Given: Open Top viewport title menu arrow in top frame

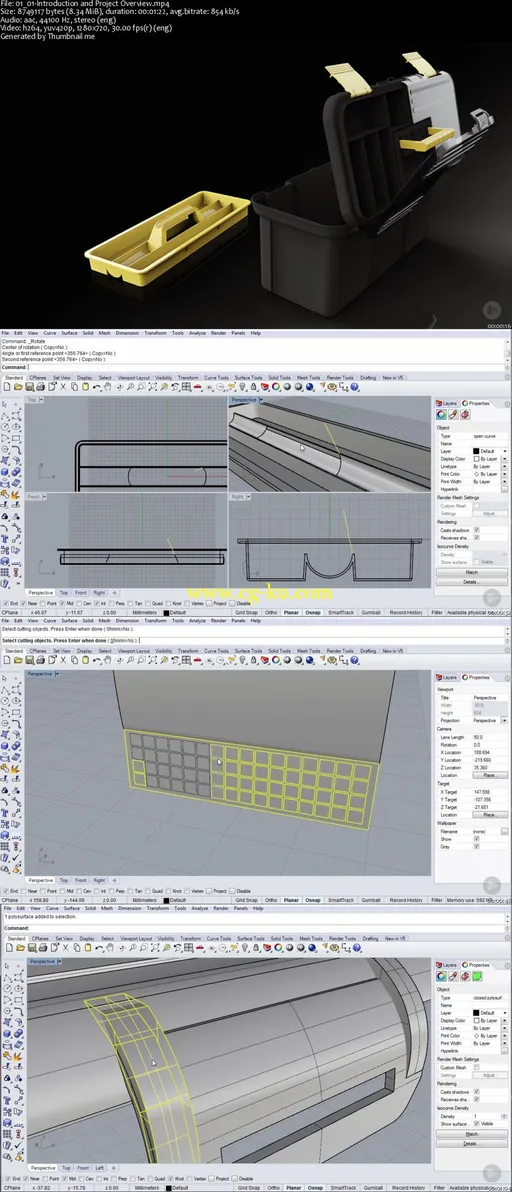Looking at the screenshot, I should point(41,400).
